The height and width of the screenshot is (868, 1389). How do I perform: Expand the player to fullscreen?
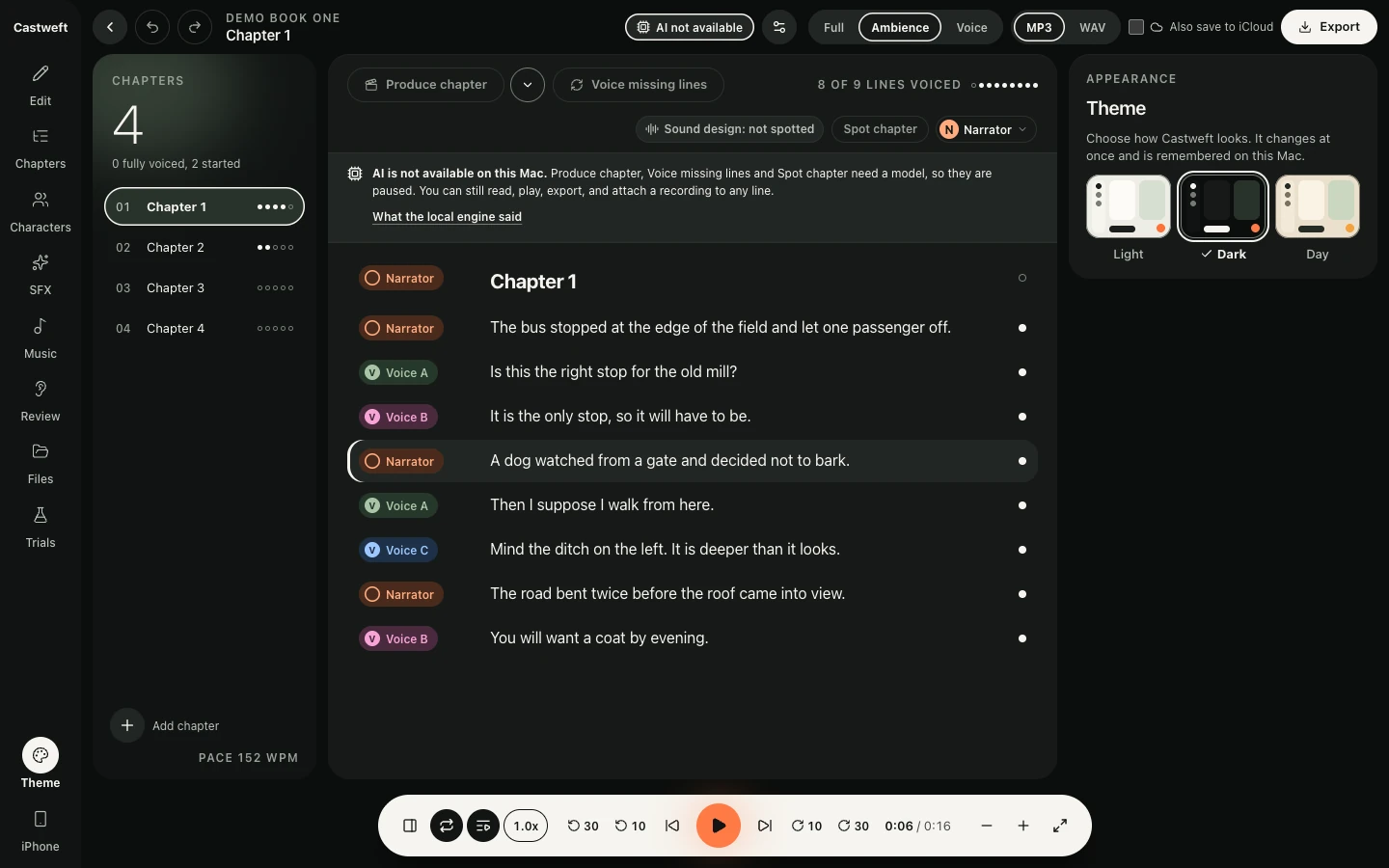pos(1060,826)
